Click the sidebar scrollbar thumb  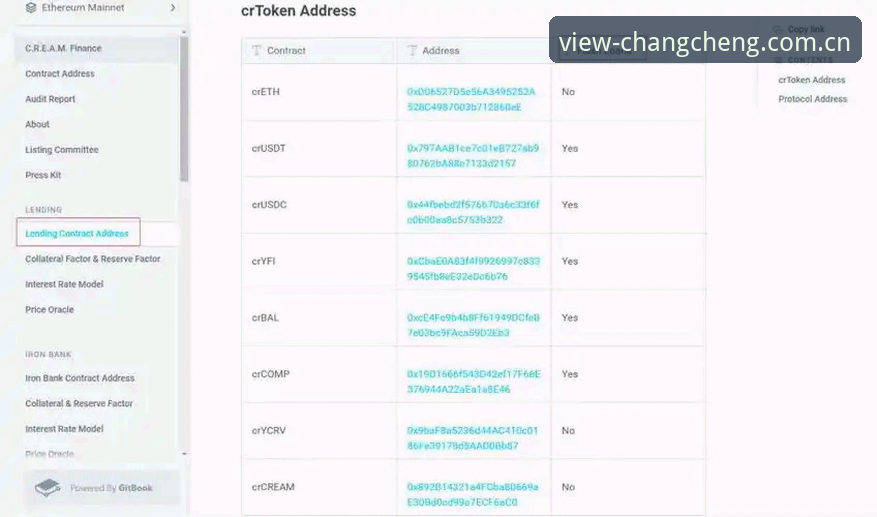coord(184,109)
